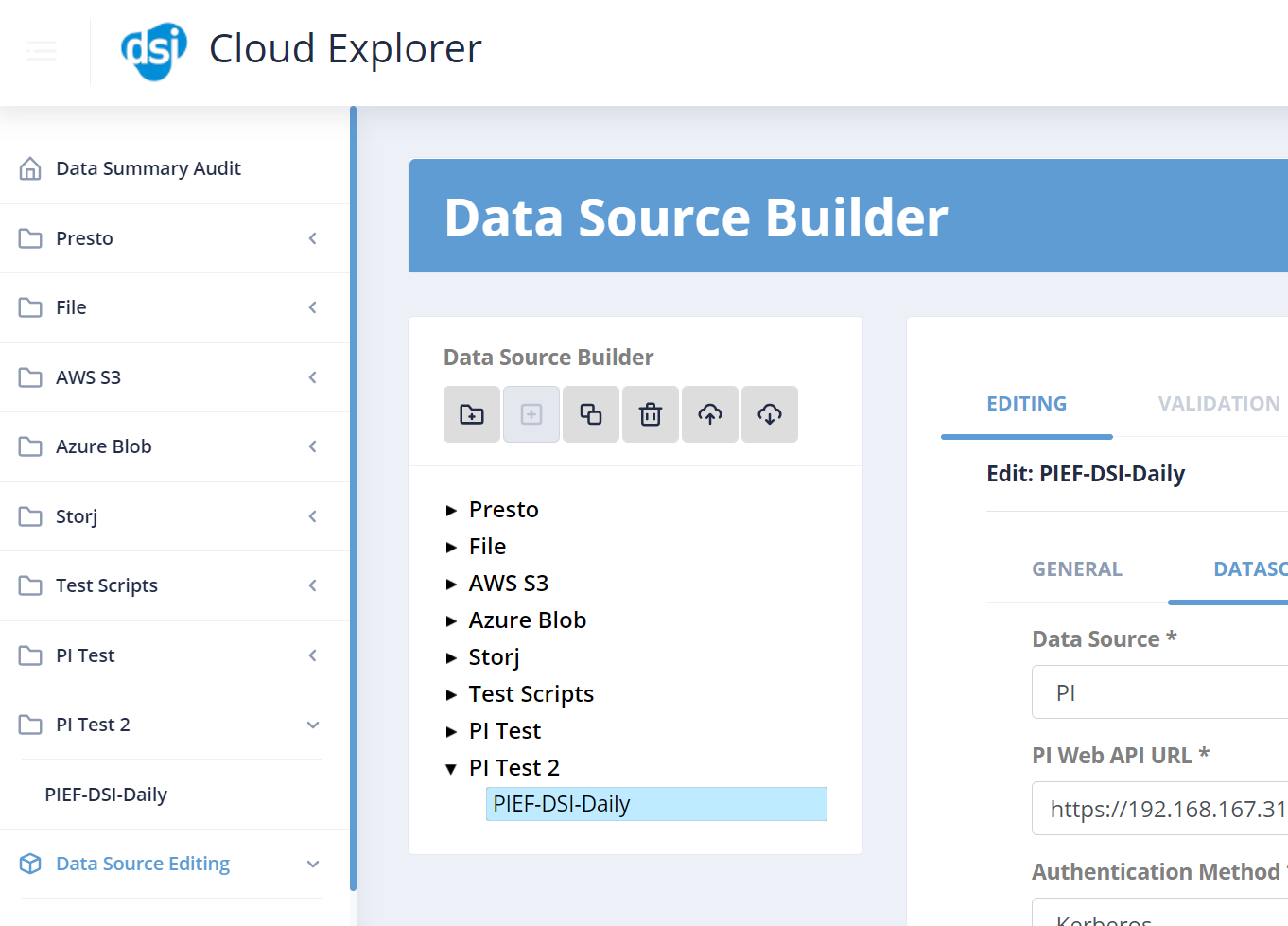This screenshot has height=926, width=1288.
Task: Click the disabled add item toolbar button
Action: [531, 414]
